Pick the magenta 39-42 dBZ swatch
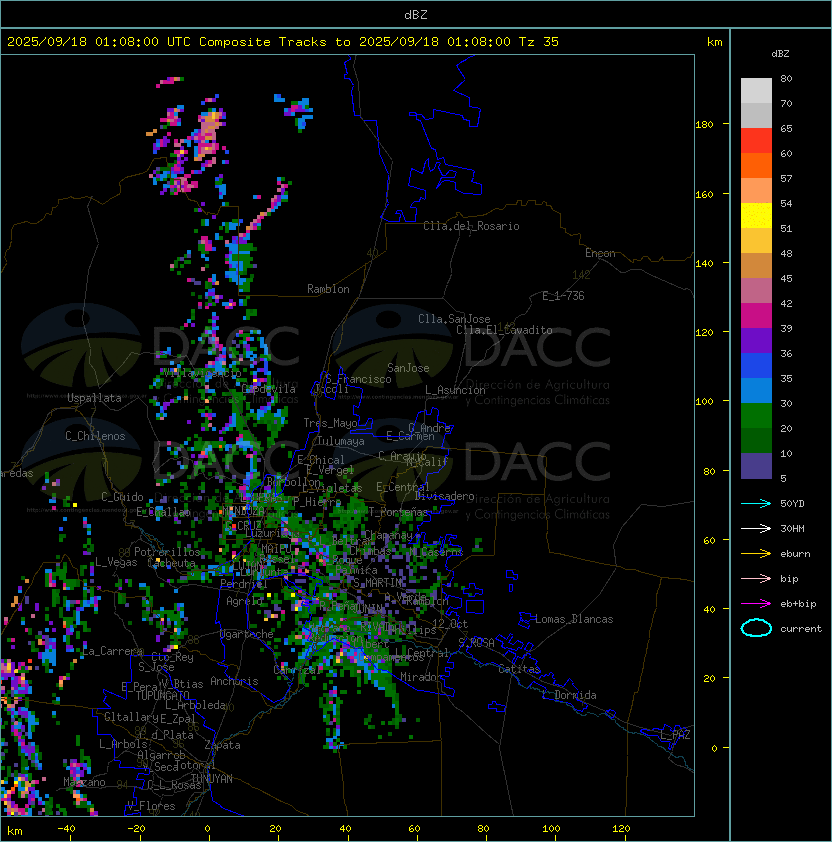The image size is (832, 842). coord(756,316)
